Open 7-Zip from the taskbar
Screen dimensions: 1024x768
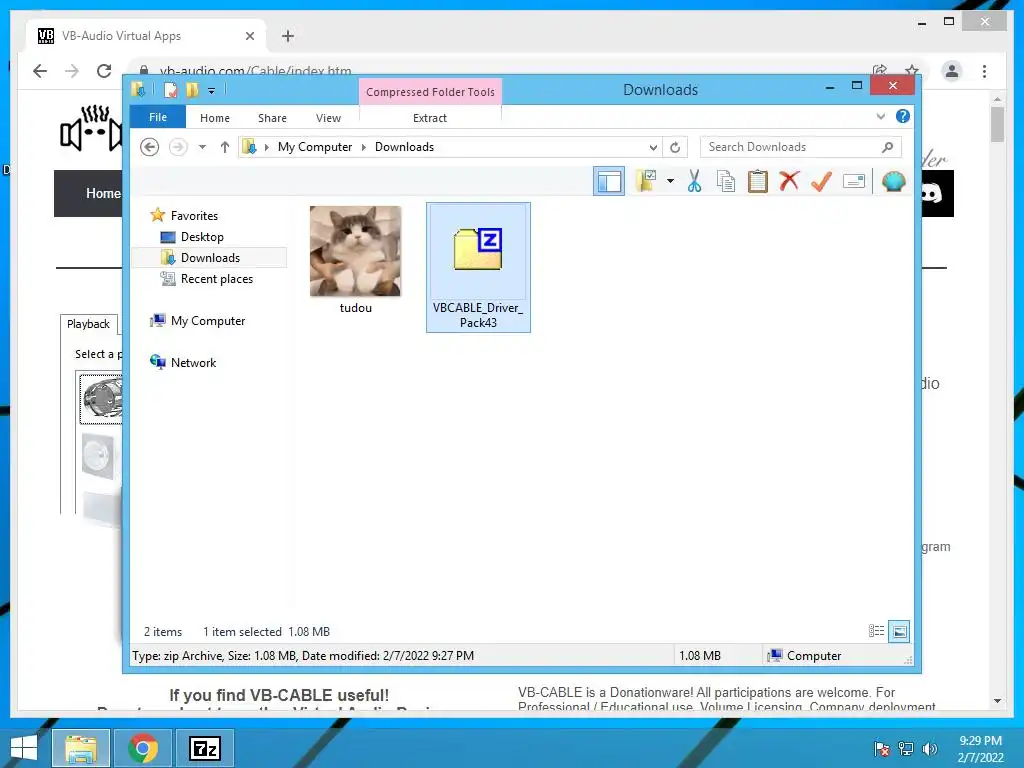[x=204, y=748]
